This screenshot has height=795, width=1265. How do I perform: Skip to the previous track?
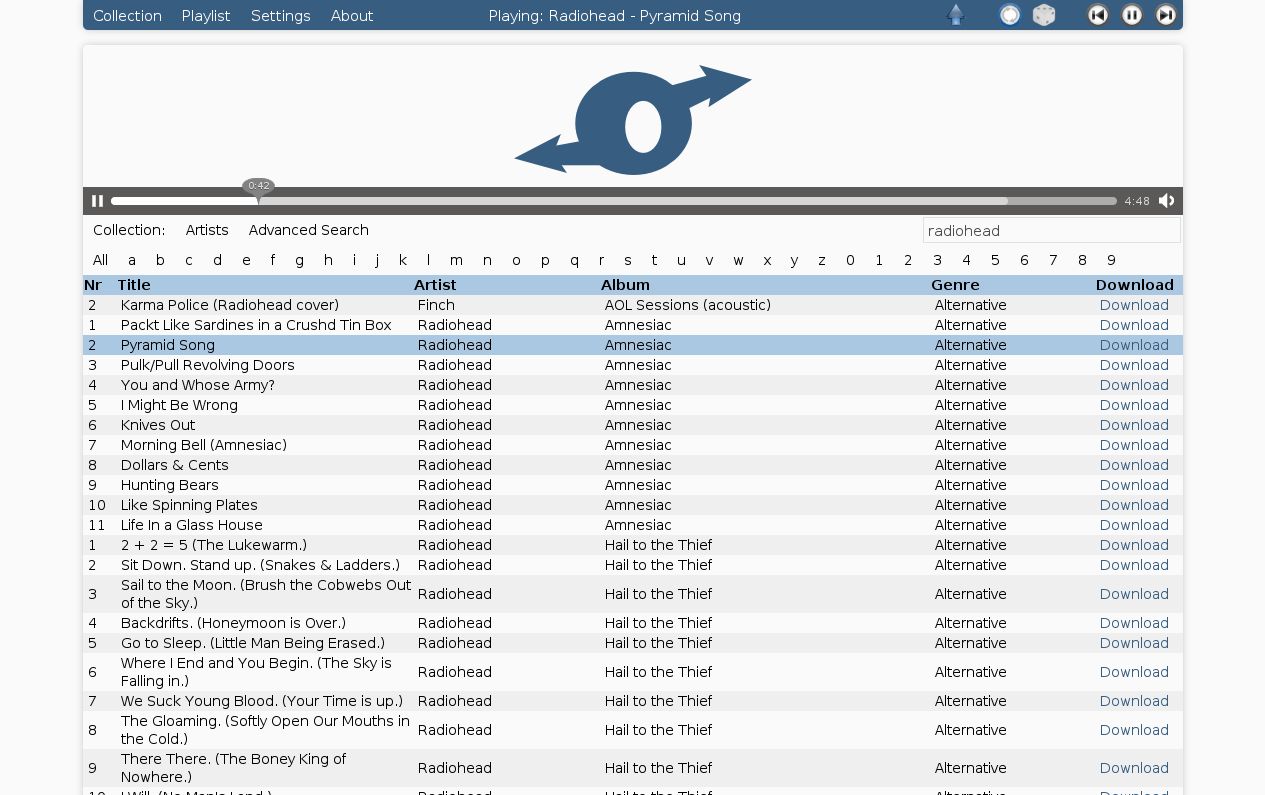click(x=1097, y=15)
